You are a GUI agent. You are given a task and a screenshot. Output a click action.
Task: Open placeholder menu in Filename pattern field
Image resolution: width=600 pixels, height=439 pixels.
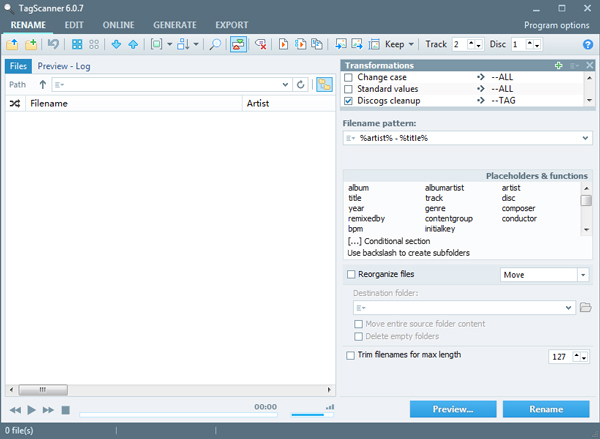[351, 138]
